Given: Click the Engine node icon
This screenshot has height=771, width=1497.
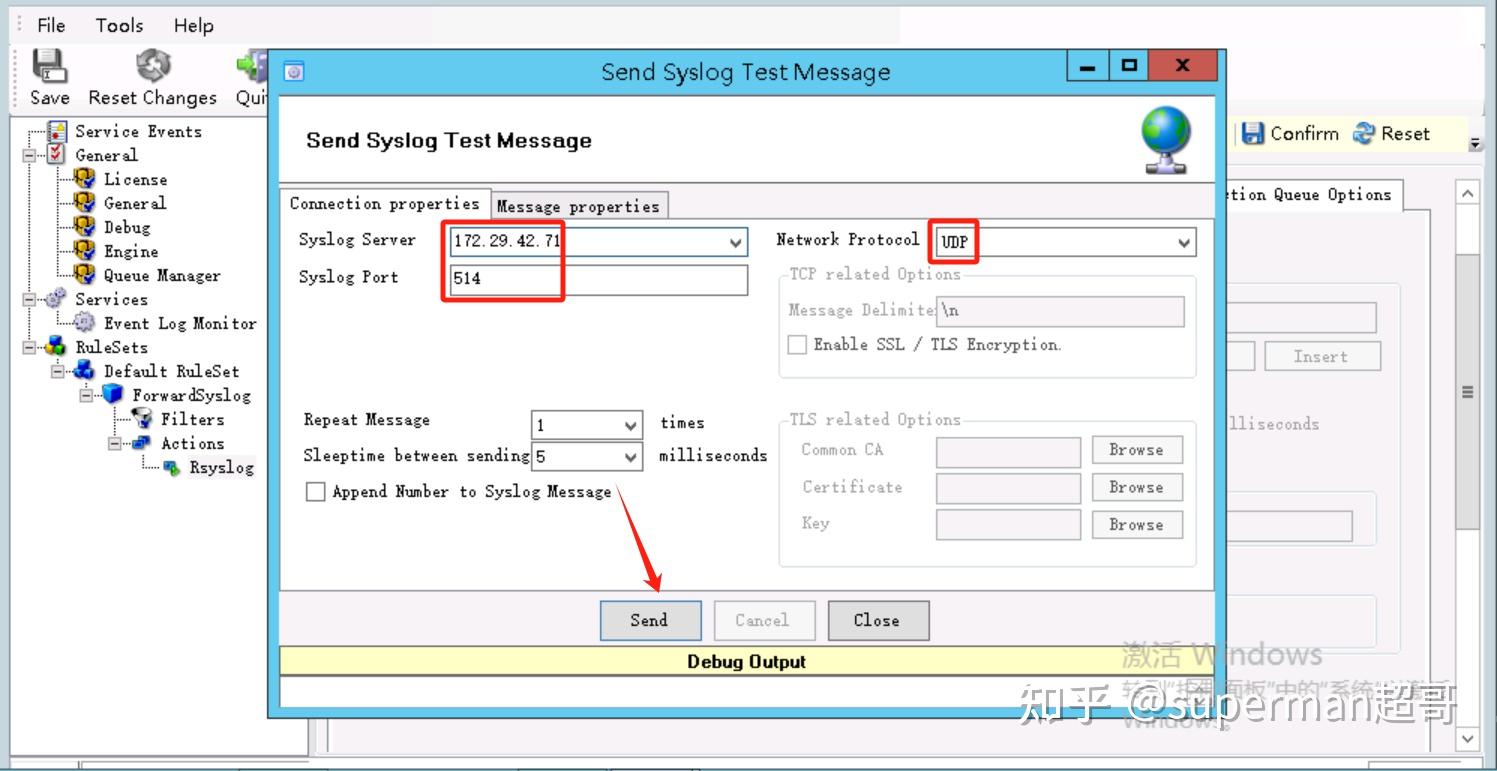Looking at the screenshot, I should click(85, 251).
